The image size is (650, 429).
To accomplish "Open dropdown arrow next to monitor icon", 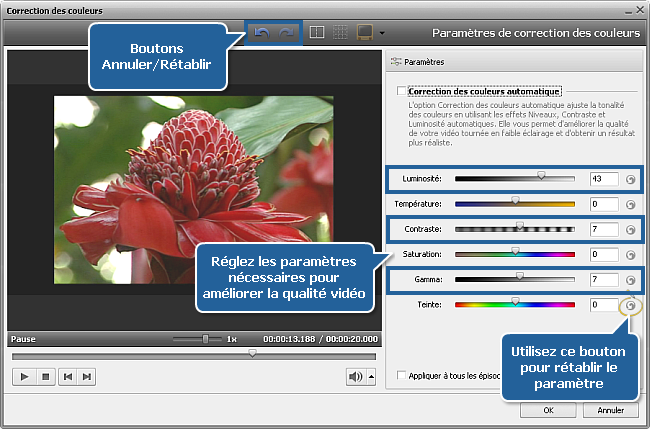I will (x=382, y=34).
